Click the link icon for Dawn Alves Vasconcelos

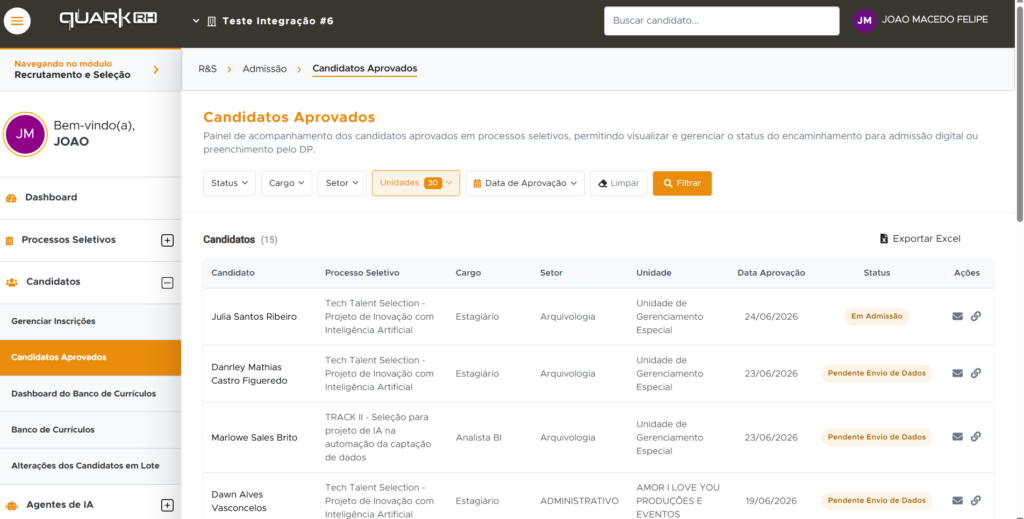(x=976, y=501)
